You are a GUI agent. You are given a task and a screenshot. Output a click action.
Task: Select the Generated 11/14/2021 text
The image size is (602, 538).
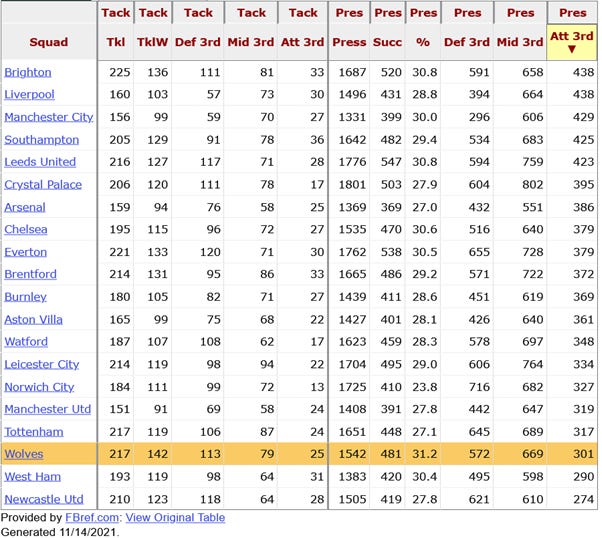(60, 532)
